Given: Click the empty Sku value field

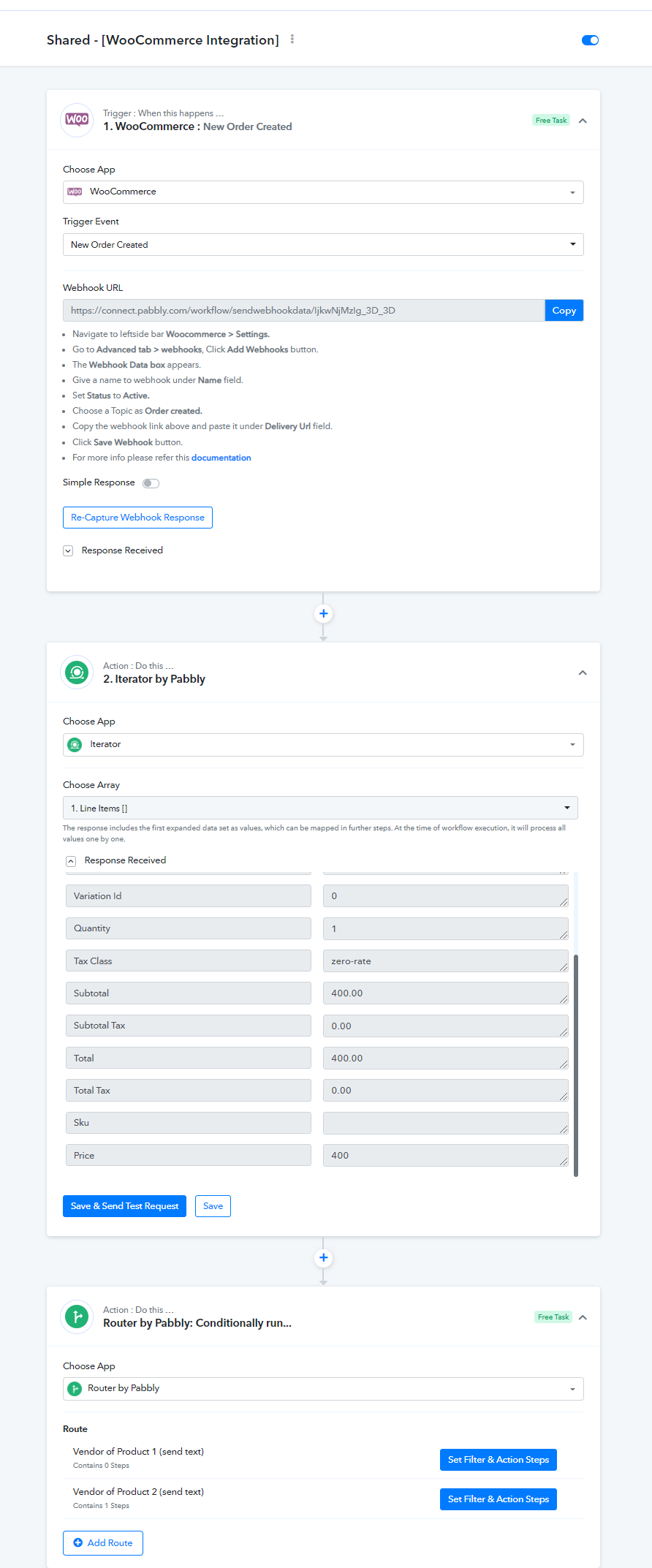Looking at the screenshot, I should (x=445, y=1123).
